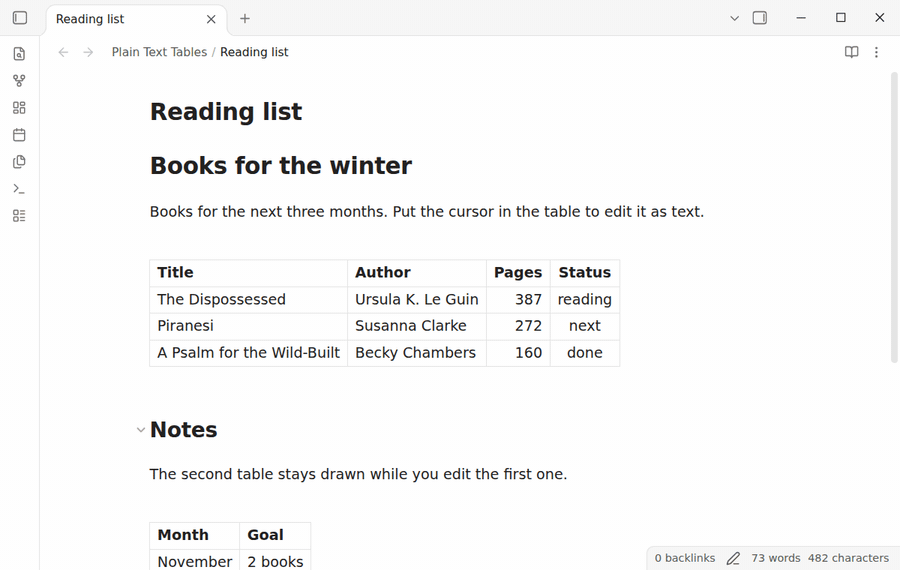Toggle the right sidebar
The image size is (900, 570).
[759, 18]
